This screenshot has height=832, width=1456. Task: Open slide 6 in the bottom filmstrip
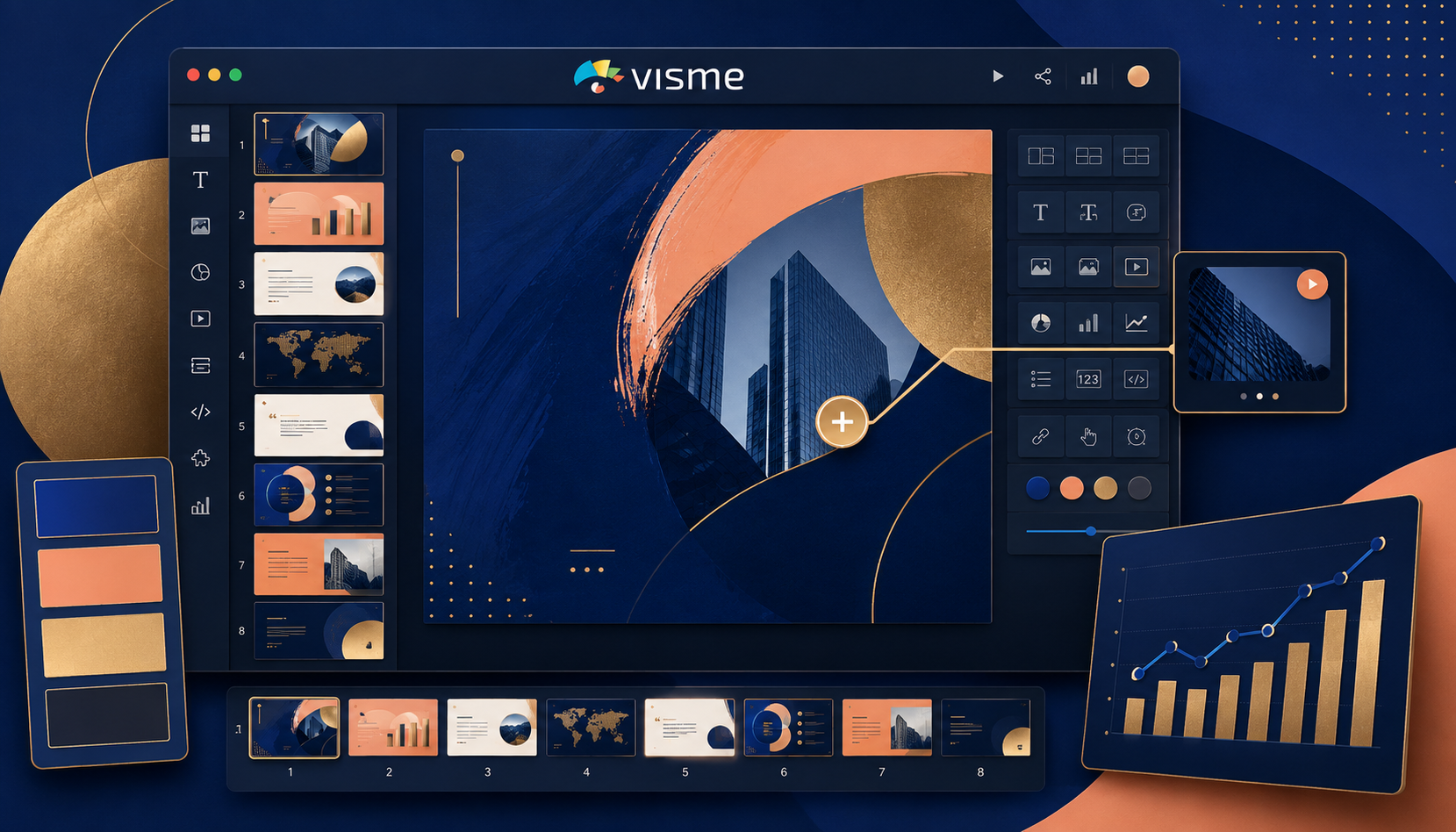pos(788,728)
